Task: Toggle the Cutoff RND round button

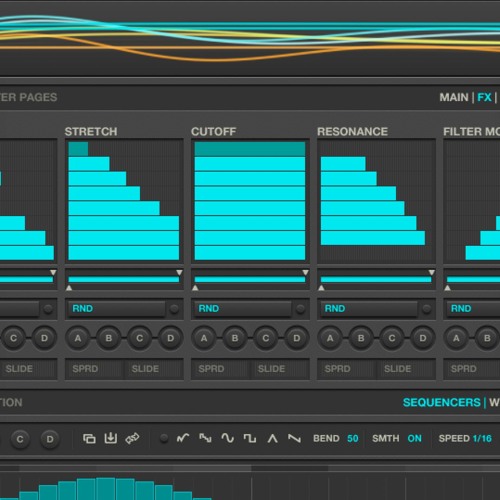Action: pyautogui.click(x=300, y=309)
